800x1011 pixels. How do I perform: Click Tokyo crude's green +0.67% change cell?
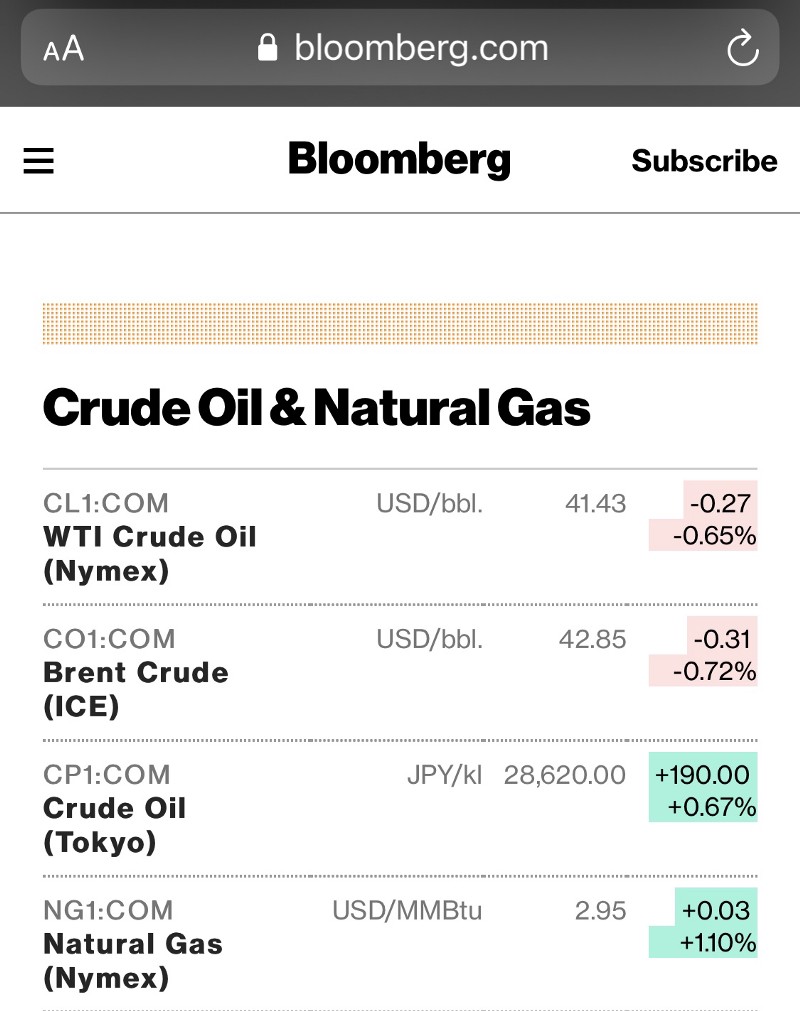[x=712, y=807]
